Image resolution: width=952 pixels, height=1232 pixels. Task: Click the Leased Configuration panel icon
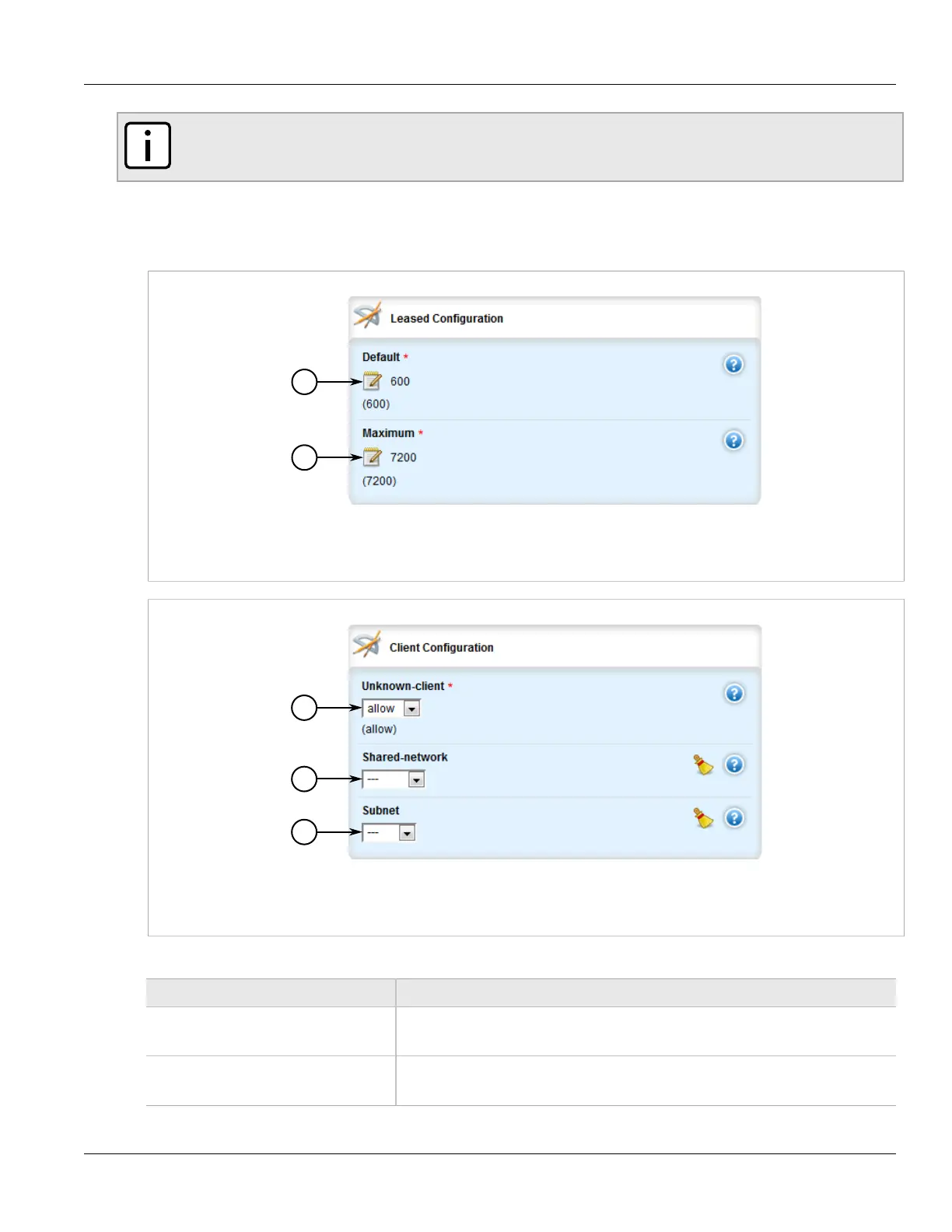(x=367, y=317)
